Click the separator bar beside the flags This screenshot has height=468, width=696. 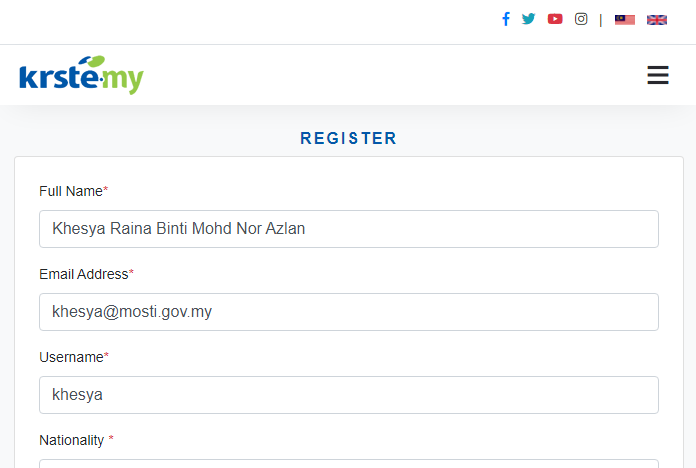click(601, 20)
